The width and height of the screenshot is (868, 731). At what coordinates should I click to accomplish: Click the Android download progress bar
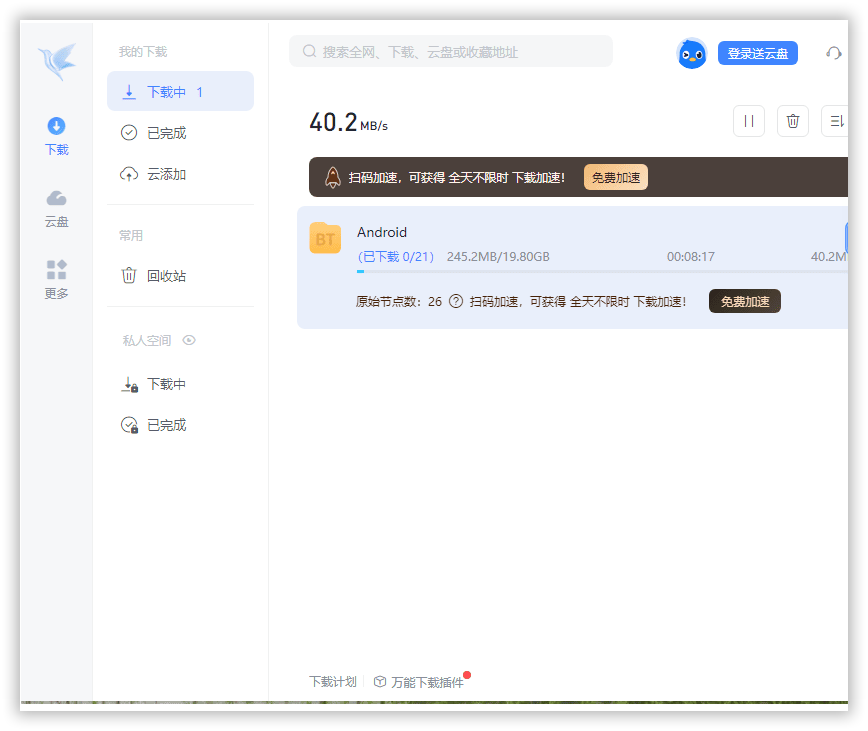602,272
